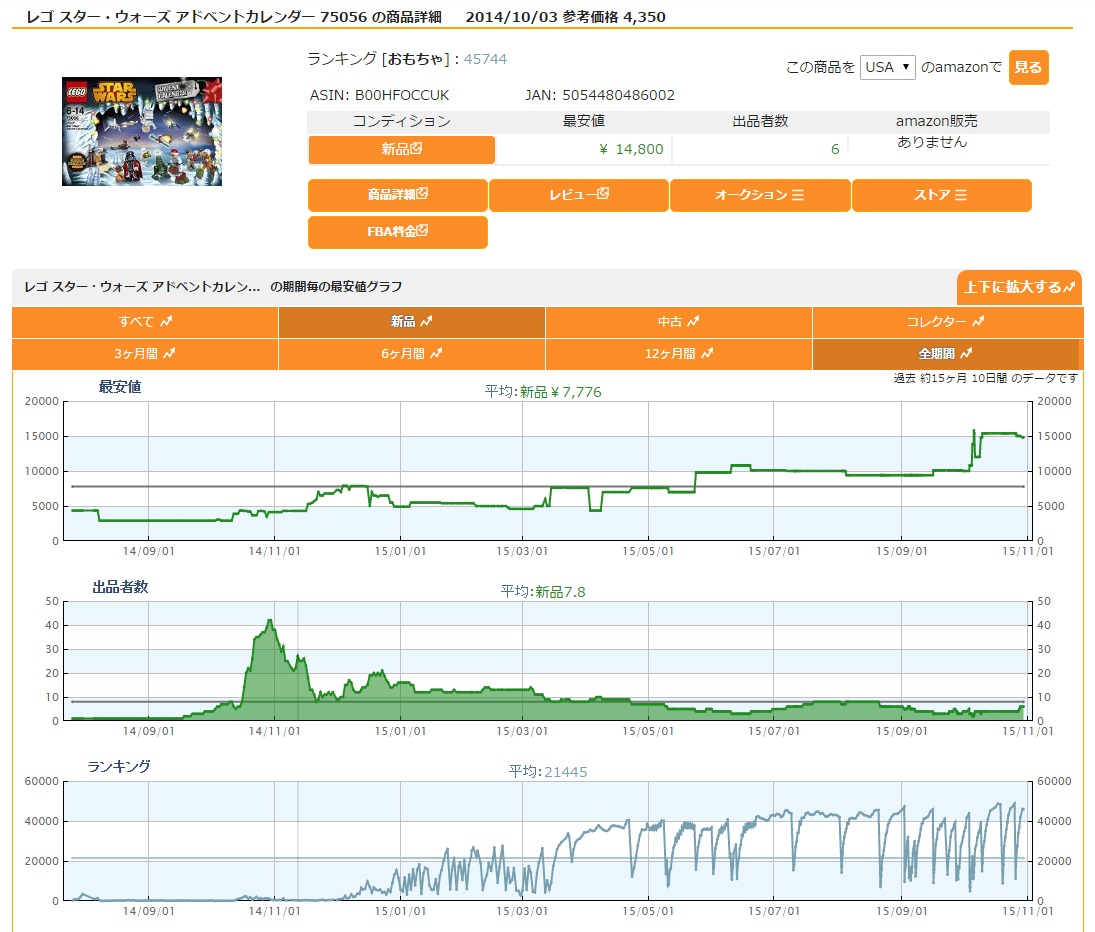1095x932 pixels.
Task: Click the ranking number 45744 link
Action: (x=485, y=59)
